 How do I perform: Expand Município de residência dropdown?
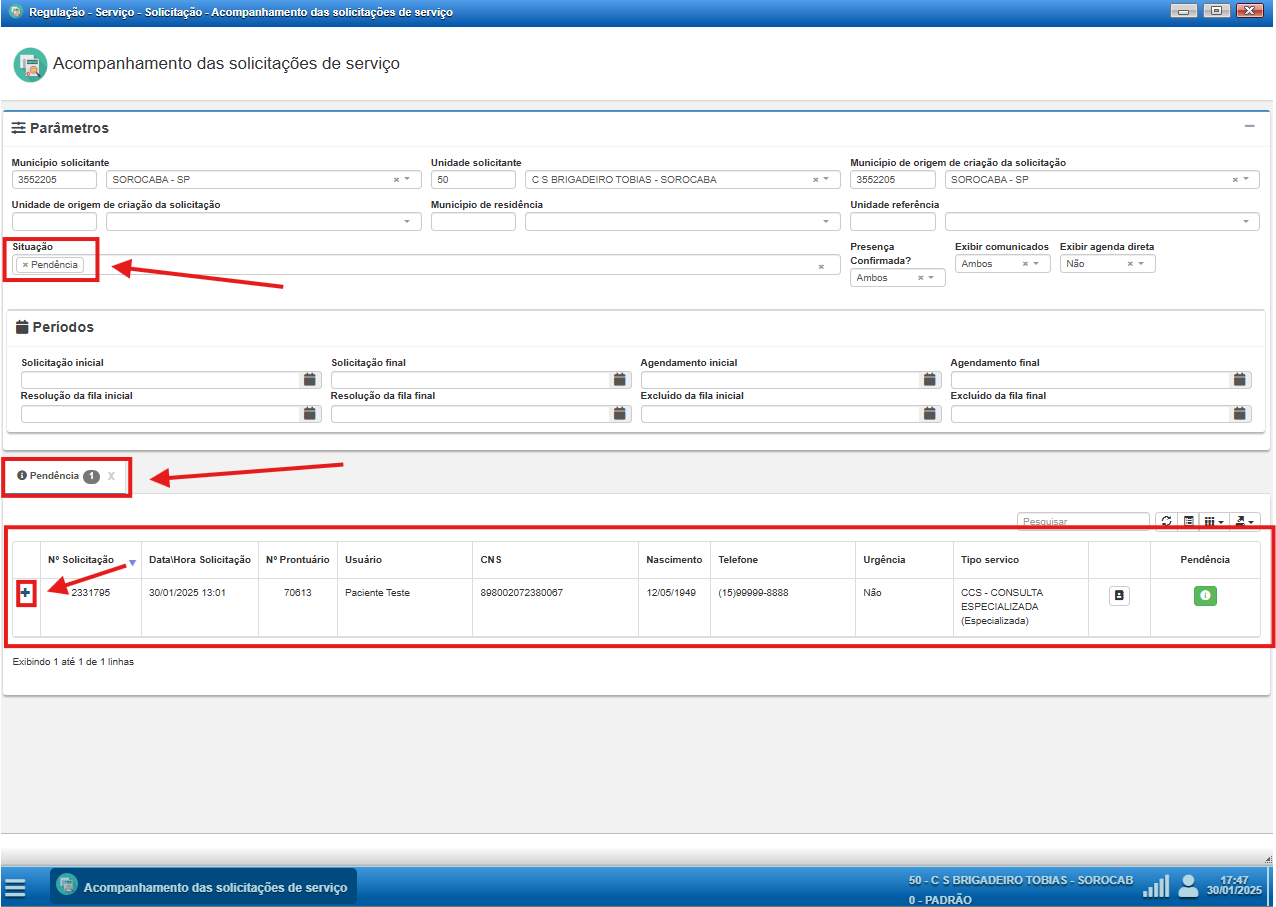(826, 222)
